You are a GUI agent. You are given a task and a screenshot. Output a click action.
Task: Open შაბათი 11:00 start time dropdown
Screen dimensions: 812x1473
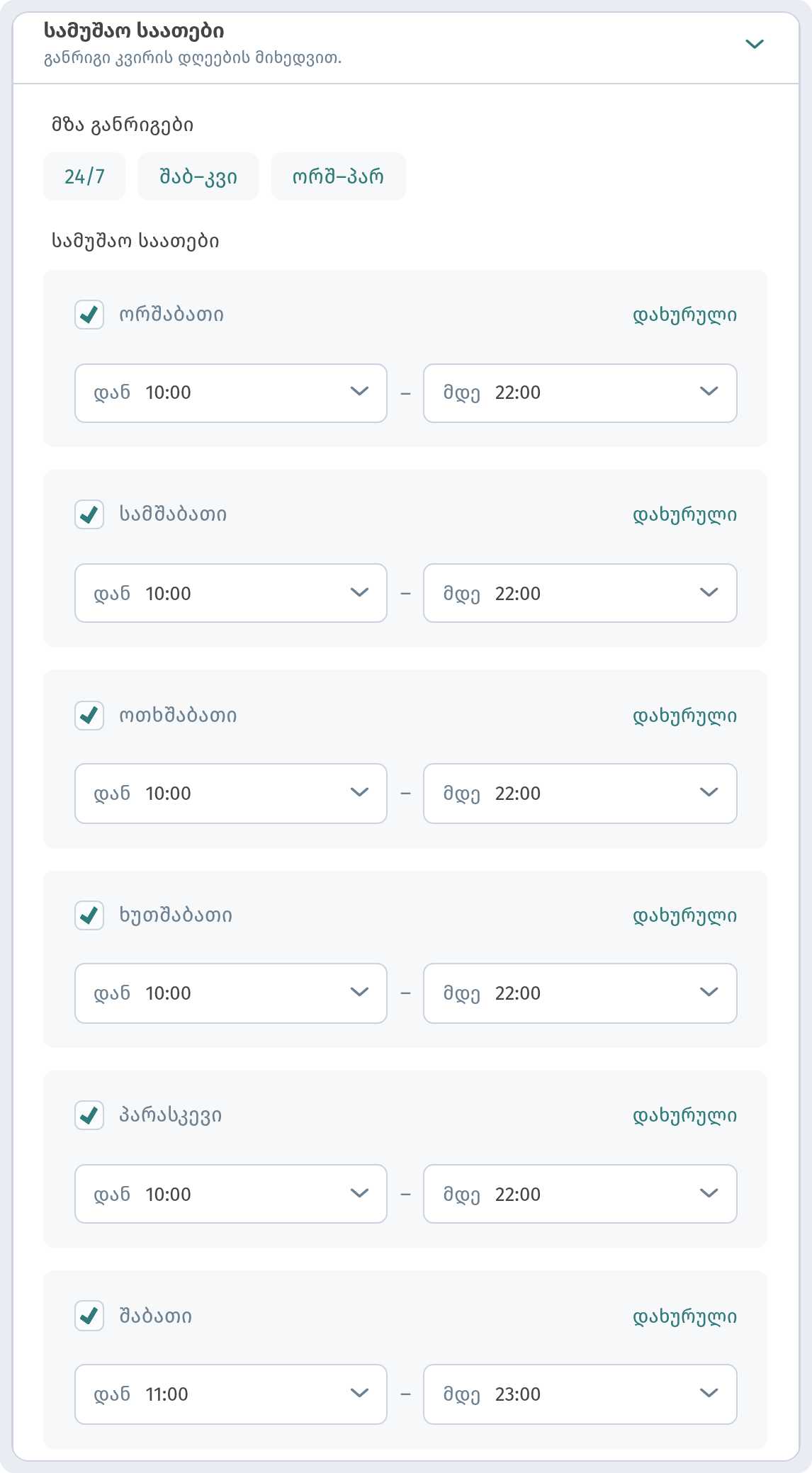click(x=231, y=1394)
